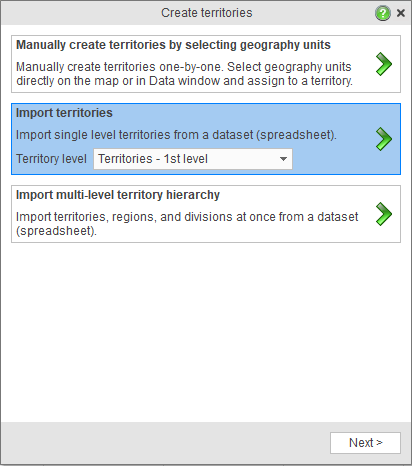Image resolution: width=412 pixels, height=466 pixels.
Task: Click green arrow for multi-level hierarchy import
Action: tap(384, 214)
